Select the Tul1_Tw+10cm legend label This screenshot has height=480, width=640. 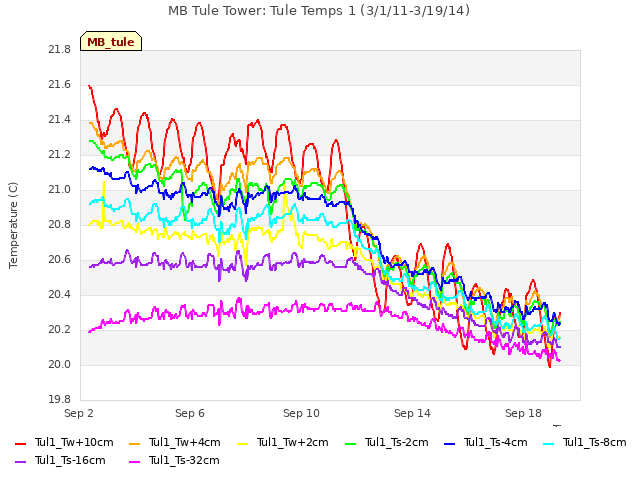tap(74, 442)
